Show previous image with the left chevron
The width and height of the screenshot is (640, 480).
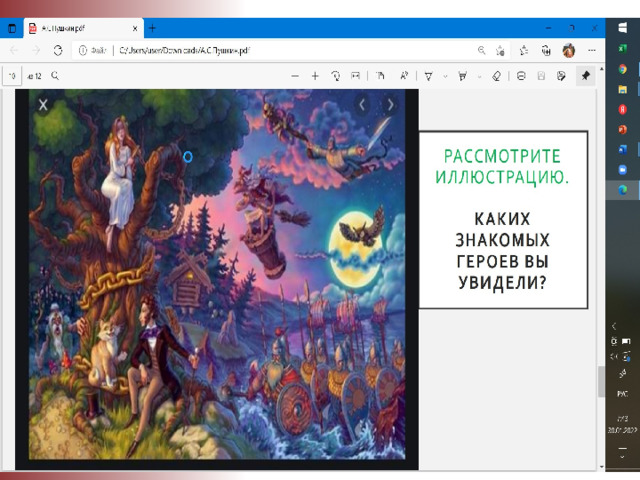click(362, 105)
